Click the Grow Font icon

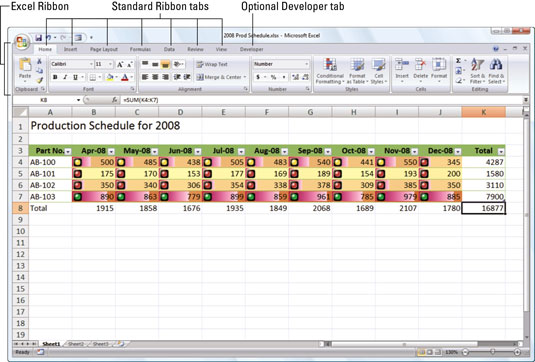tap(120, 64)
